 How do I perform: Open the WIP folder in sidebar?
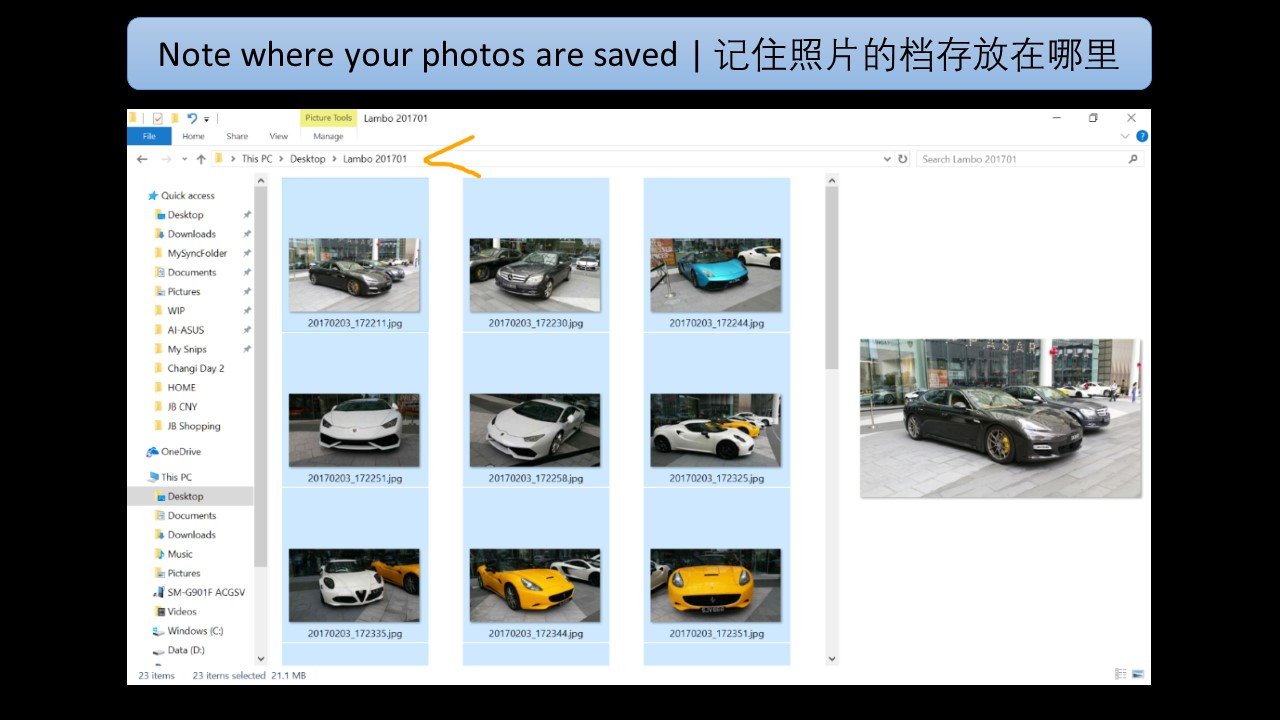tap(176, 311)
